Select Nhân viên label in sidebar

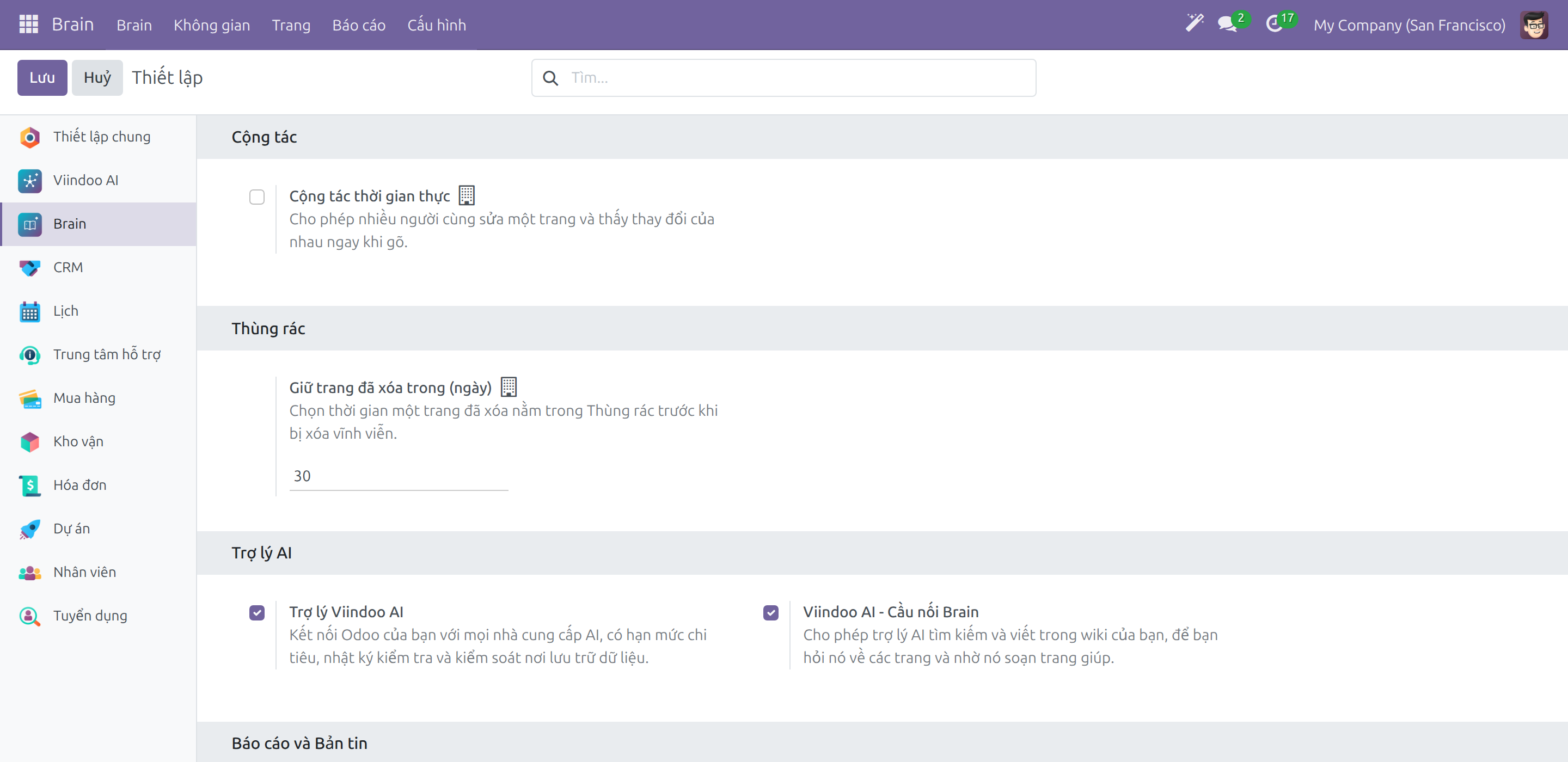84,572
